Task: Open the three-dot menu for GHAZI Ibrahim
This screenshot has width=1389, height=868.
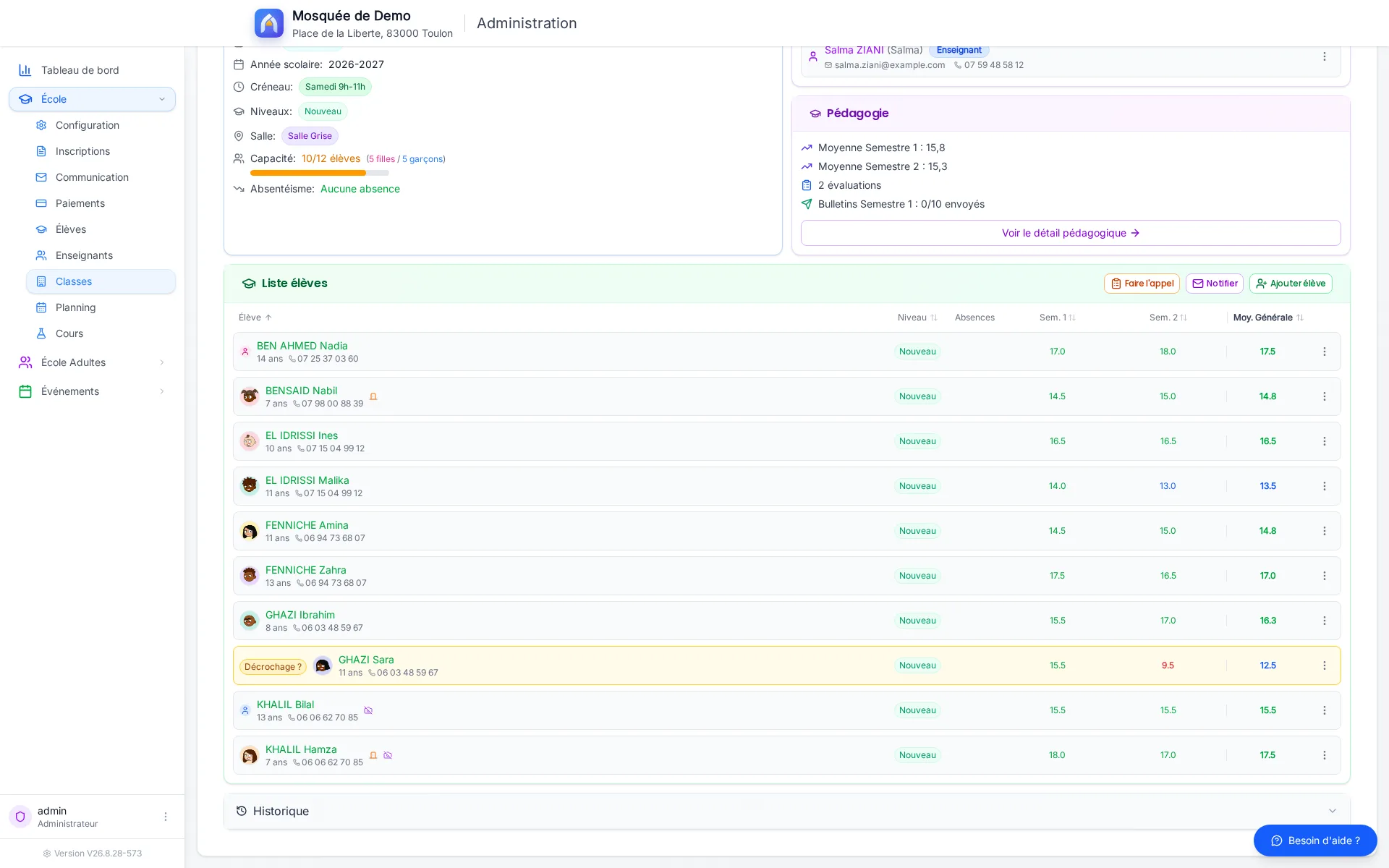Action: click(x=1325, y=621)
